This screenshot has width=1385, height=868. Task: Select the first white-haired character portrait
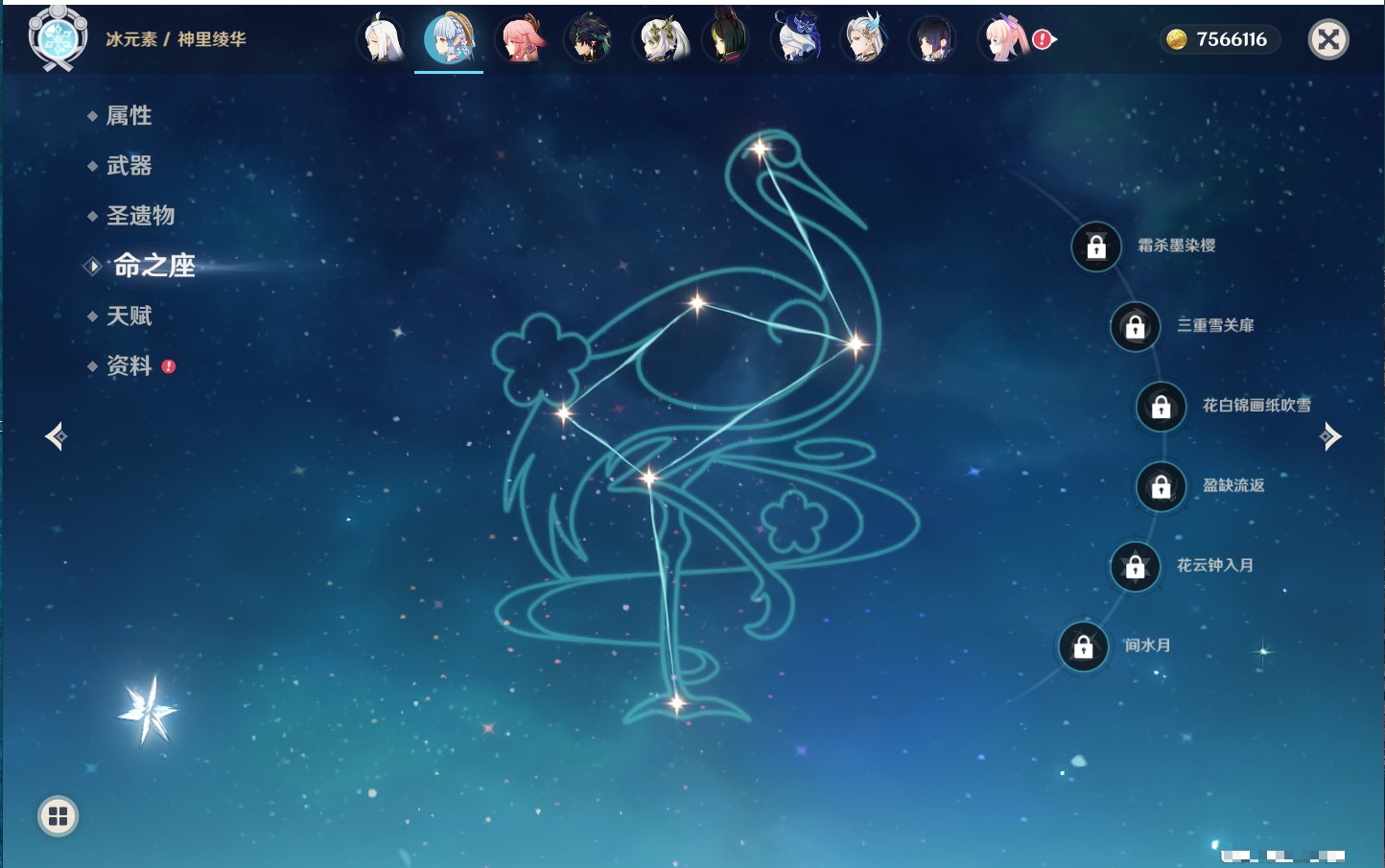pyautogui.click(x=381, y=40)
